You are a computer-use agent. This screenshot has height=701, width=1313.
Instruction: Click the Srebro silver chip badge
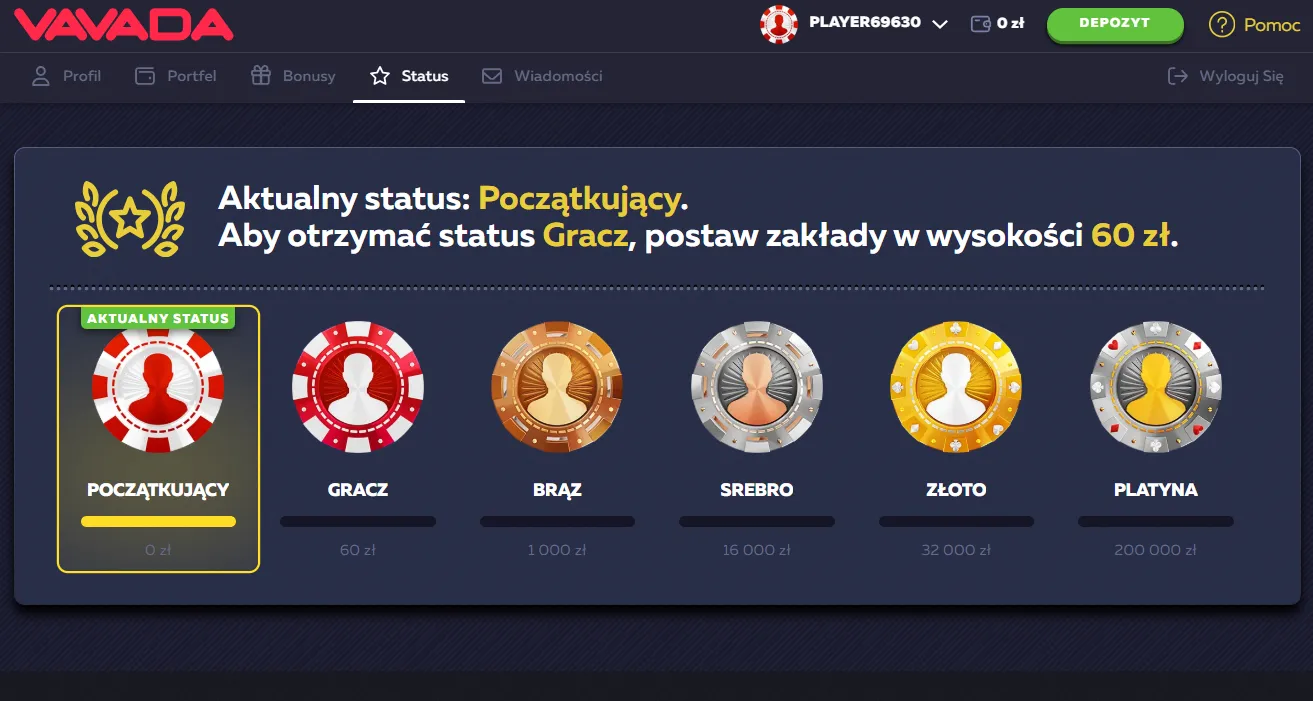click(x=757, y=387)
